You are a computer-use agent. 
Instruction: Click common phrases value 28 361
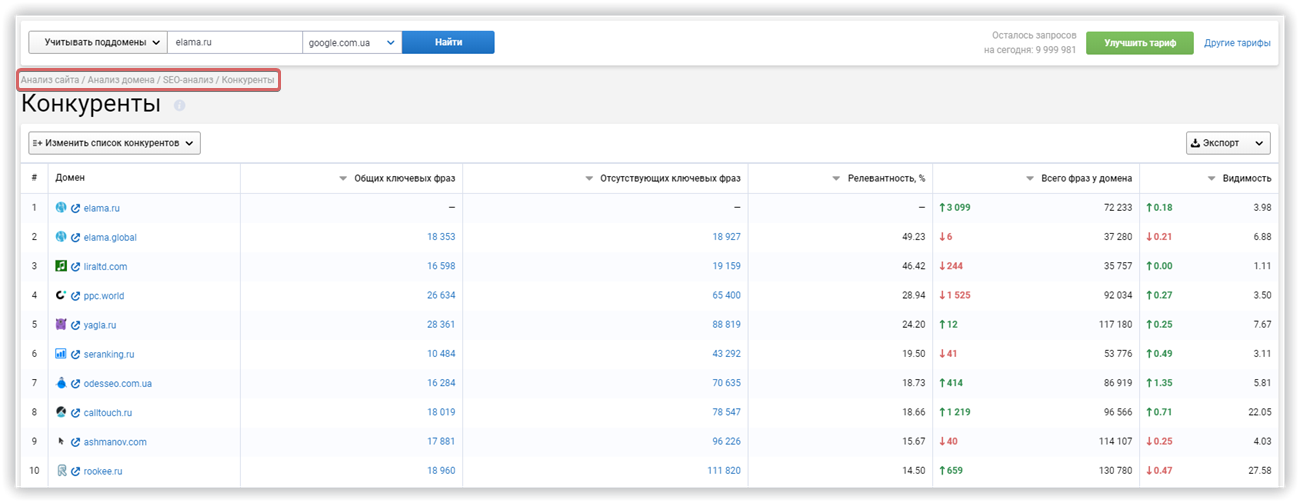(x=441, y=325)
